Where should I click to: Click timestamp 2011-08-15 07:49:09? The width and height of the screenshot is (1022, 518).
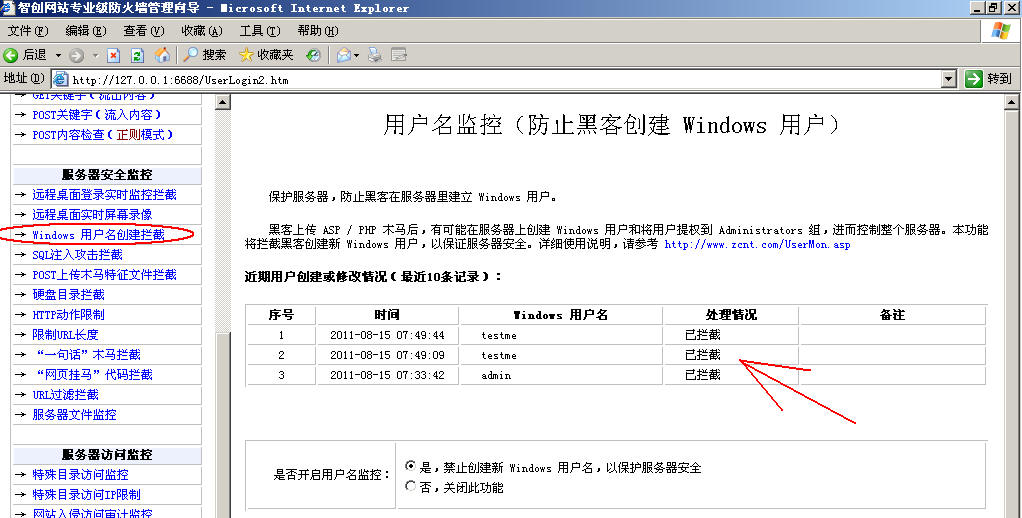387,356
